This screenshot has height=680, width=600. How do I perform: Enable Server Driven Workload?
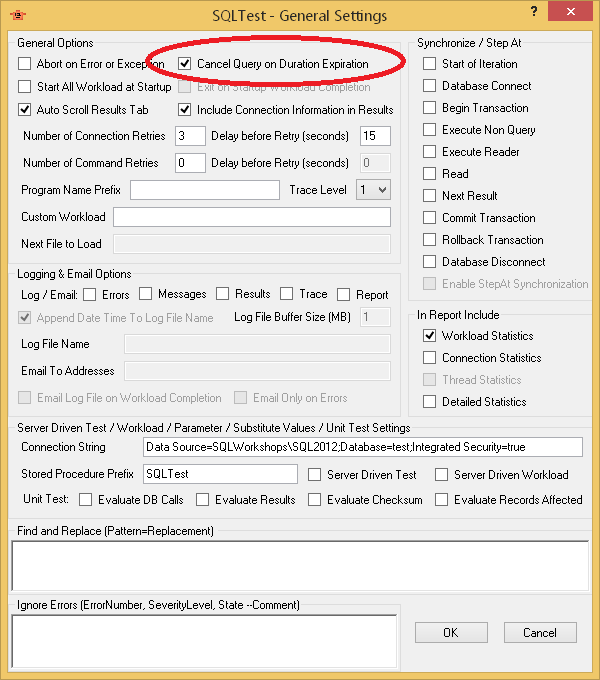pos(441,474)
